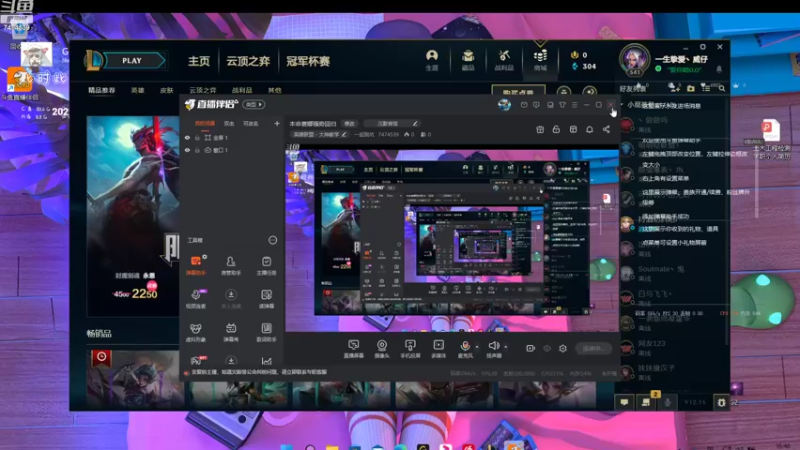Image resolution: width=800 pixels, height=450 pixels.
Task: Click the League summoner profile avatar
Action: click(634, 60)
